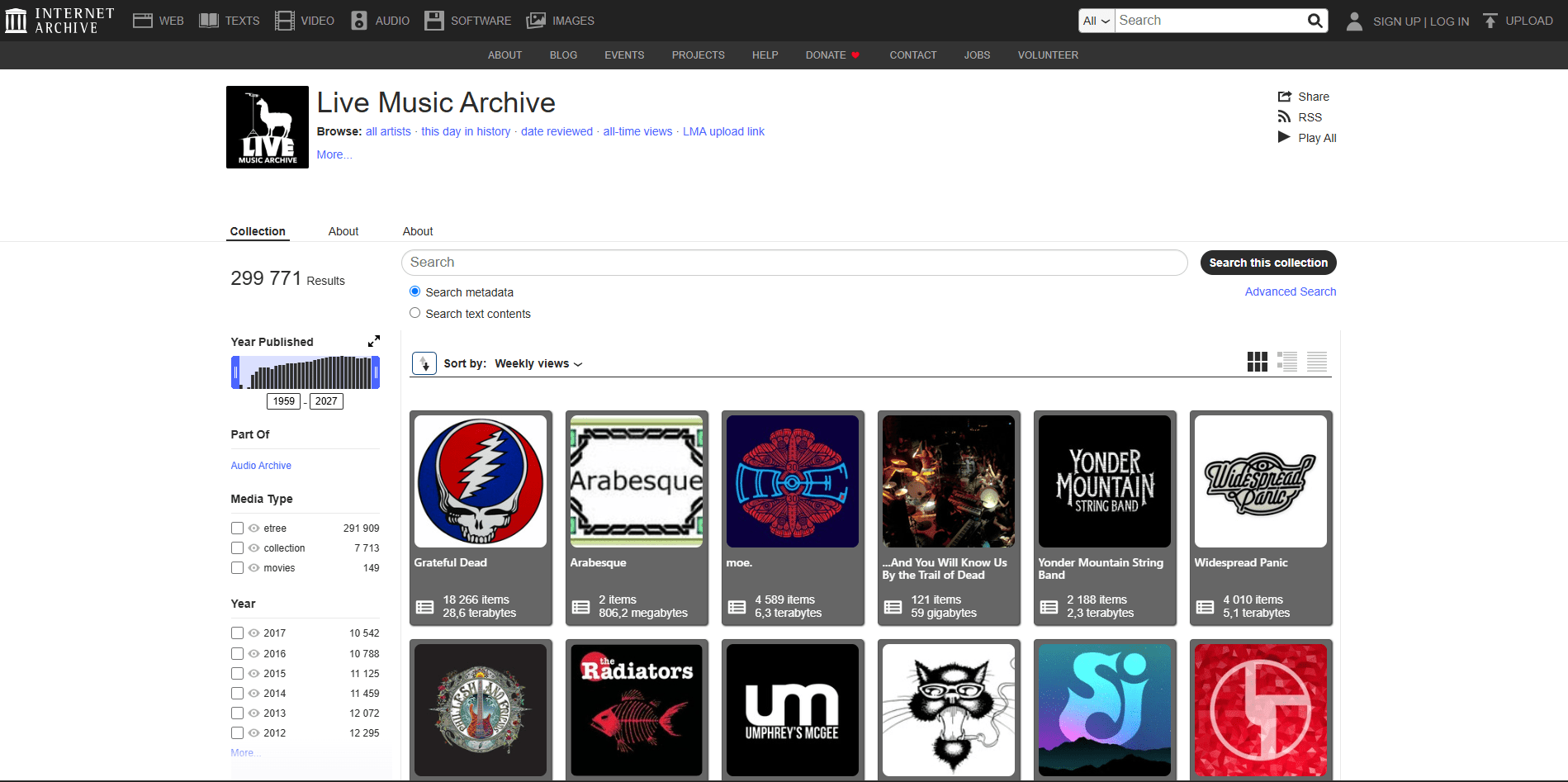Open the All search scope dropdown
This screenshot has height=782, width=1568.
tap(1097, 21)
